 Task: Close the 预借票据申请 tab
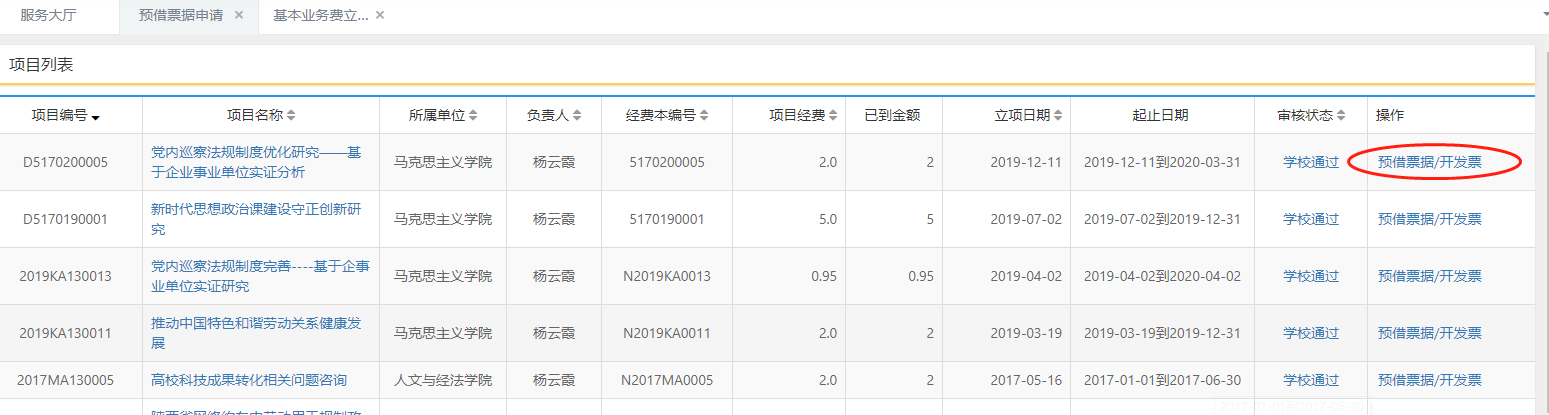click(x=238, y=15)
